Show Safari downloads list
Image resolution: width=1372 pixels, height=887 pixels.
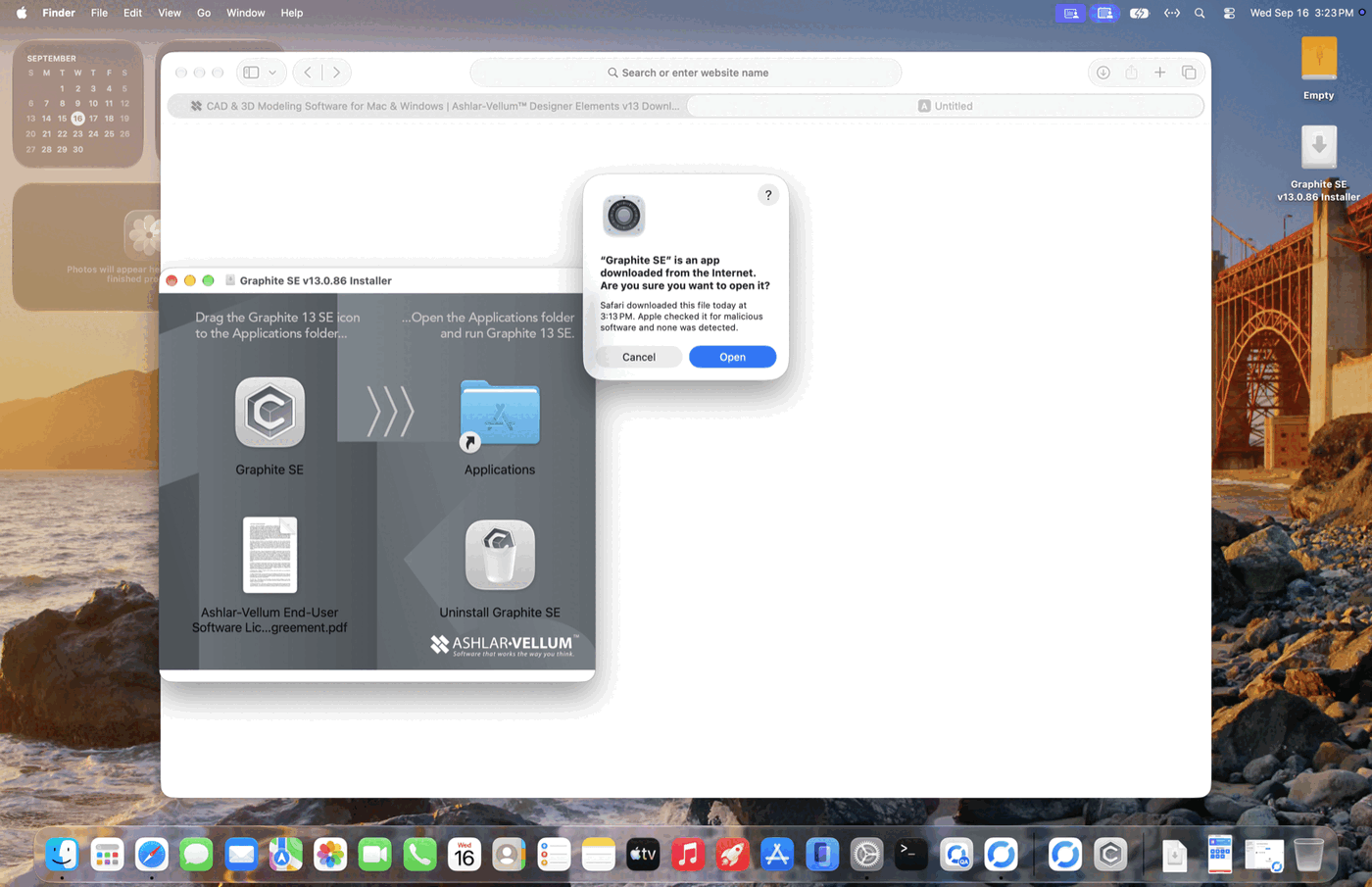click(x=1103, y=73)
